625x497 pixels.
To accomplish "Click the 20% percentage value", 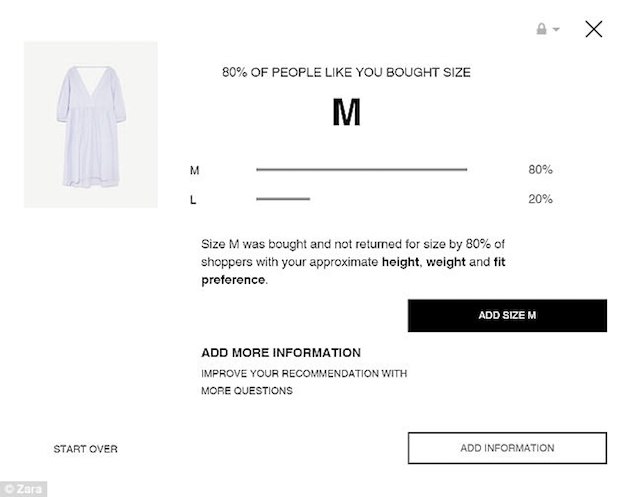I will 540,199.
